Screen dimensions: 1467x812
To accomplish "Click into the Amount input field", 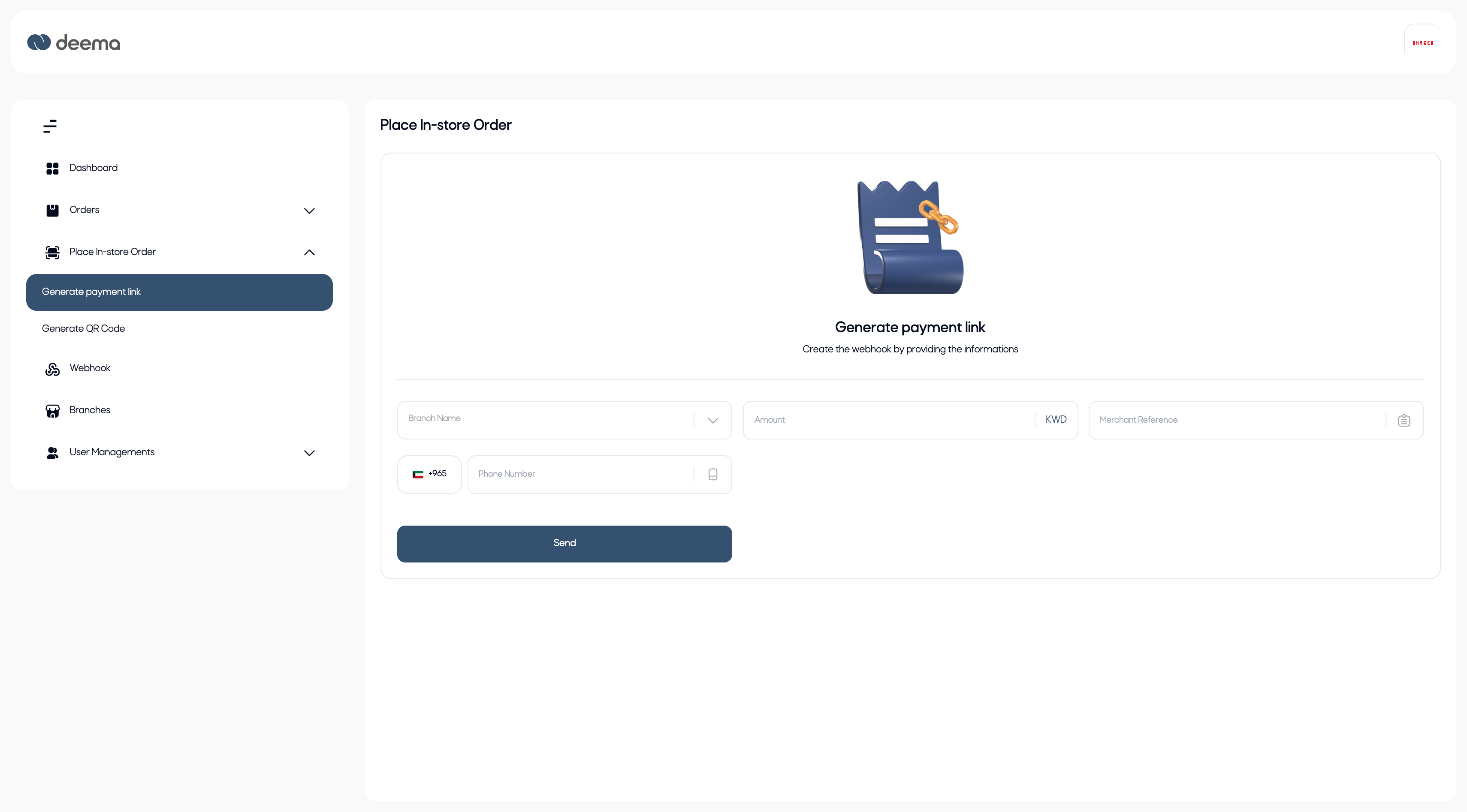I will click(x=888, y=420).
